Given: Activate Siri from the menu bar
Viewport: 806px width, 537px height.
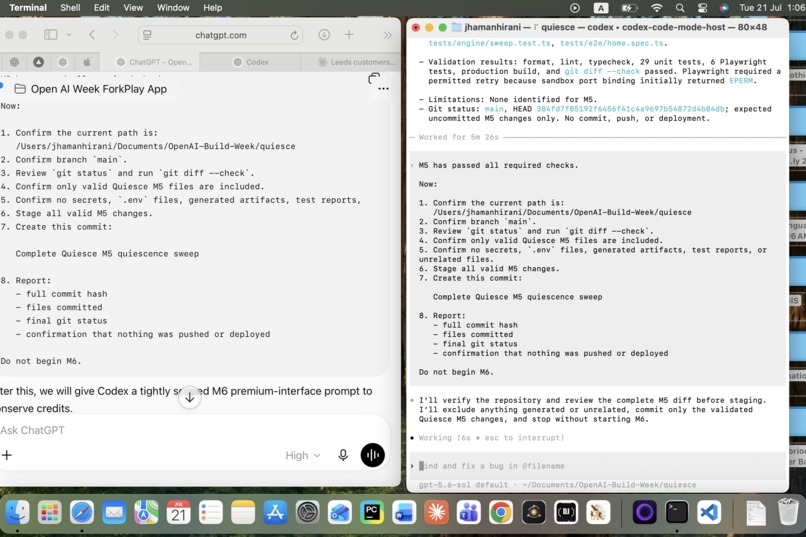Looking at the screenshot, I should pos(724,8).
